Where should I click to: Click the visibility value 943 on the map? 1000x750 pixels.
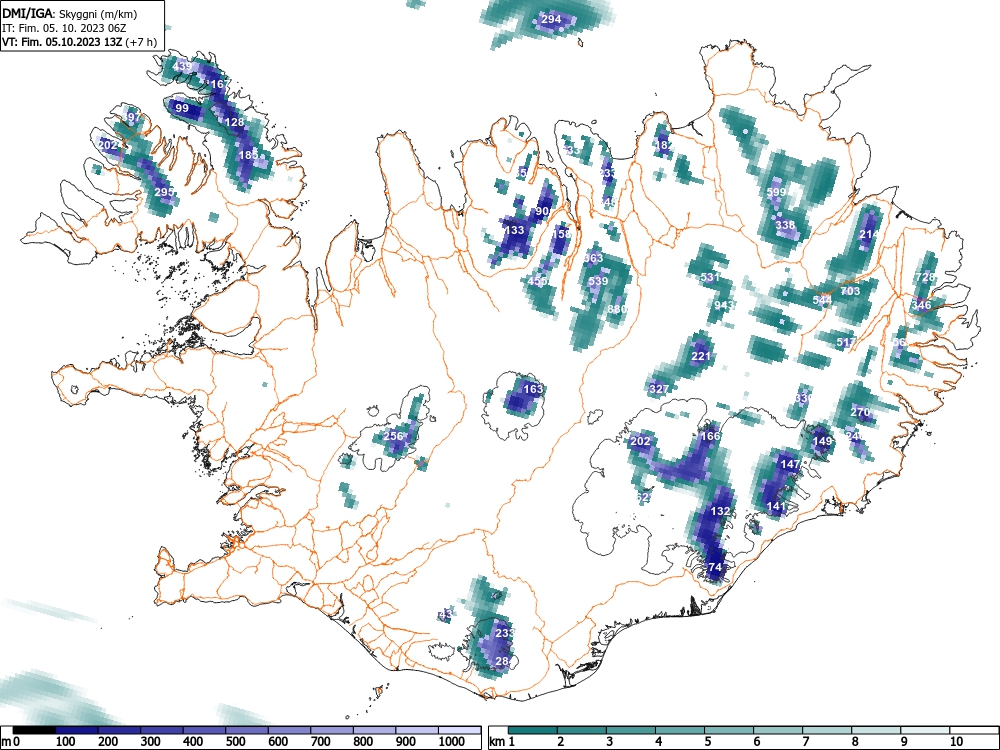pos(724,305)
